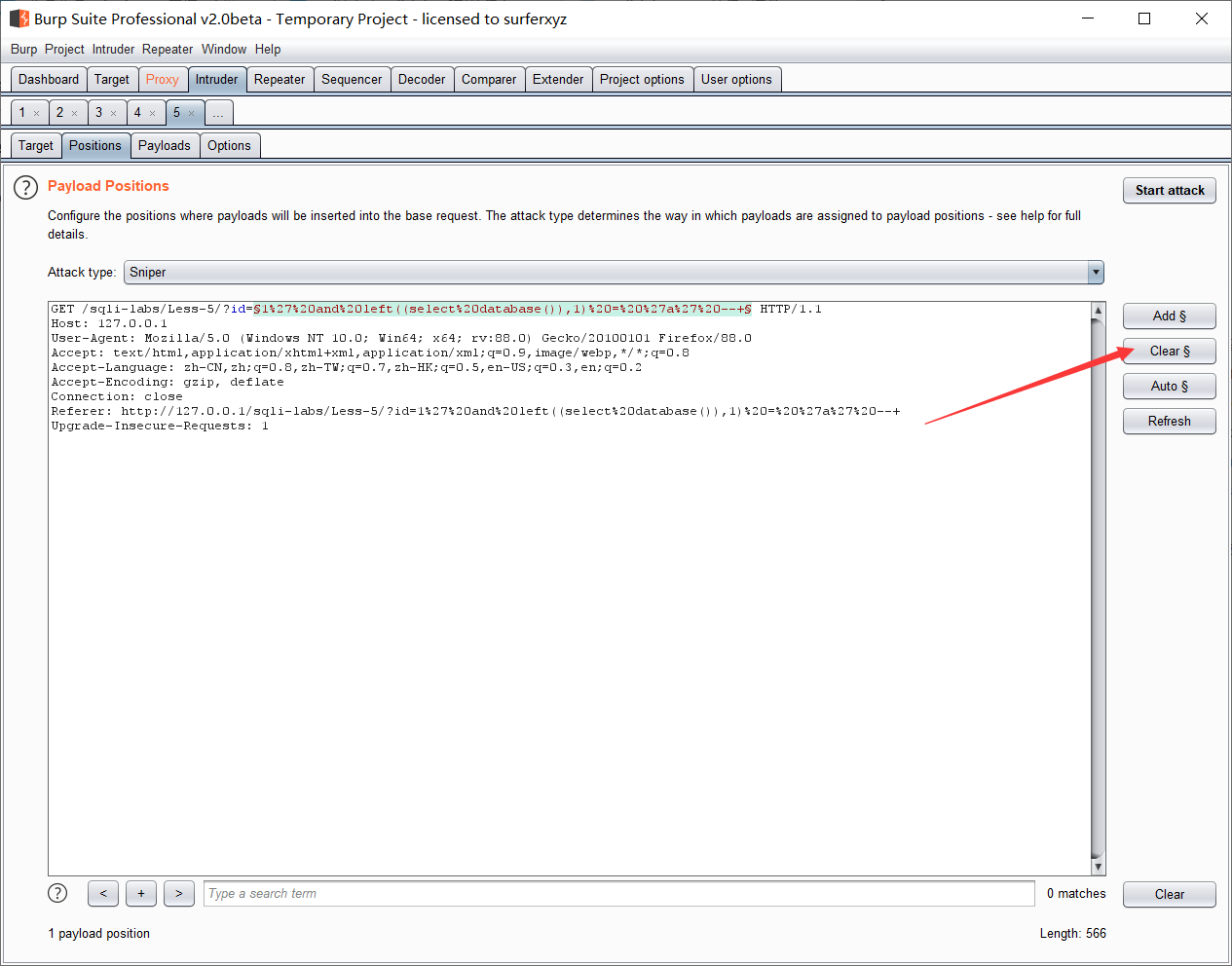Close Intruder tab 3
1232x966 pixels.
pyautogui.click(x=113, y=113)
